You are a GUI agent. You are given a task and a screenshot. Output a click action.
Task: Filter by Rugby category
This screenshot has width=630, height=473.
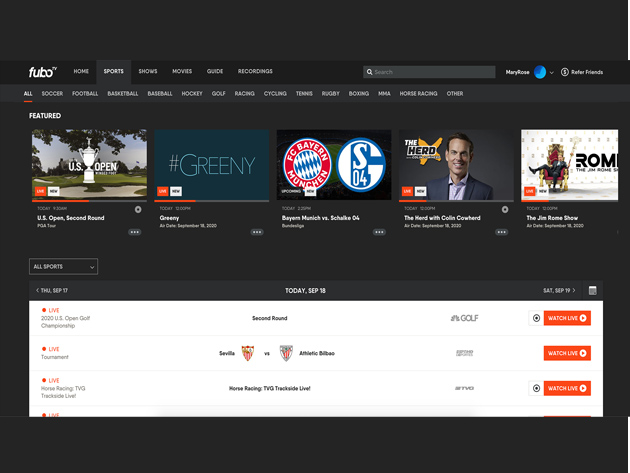(x=330, y=94)
